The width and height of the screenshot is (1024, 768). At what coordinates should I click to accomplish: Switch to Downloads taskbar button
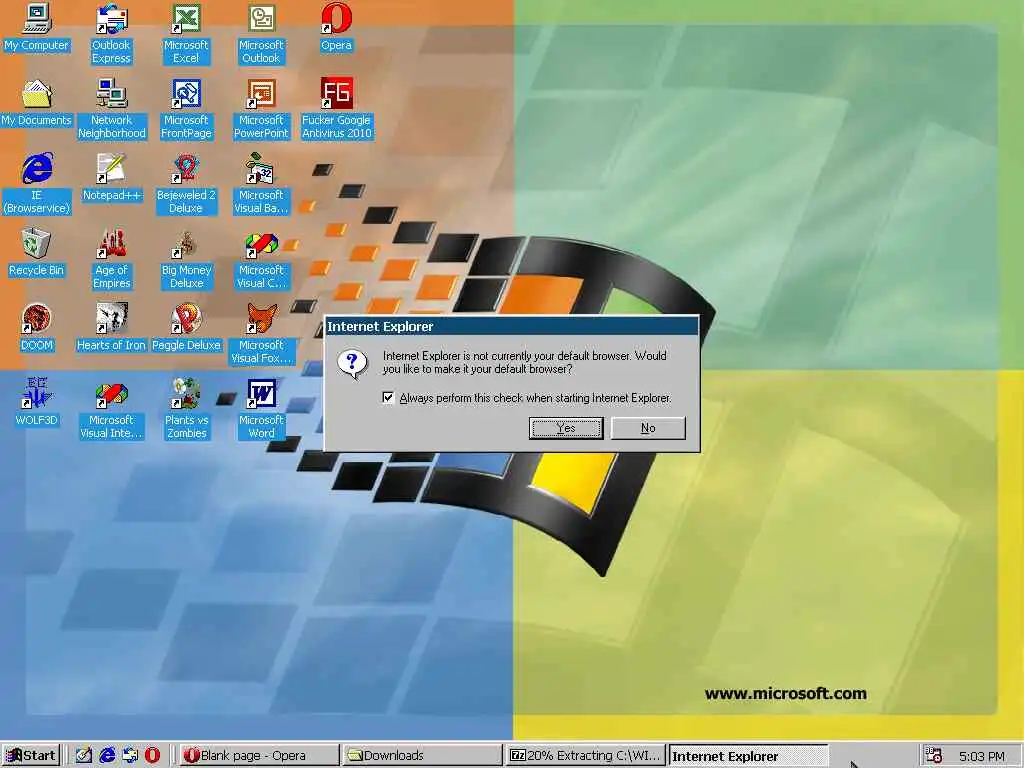coord(423,756)
